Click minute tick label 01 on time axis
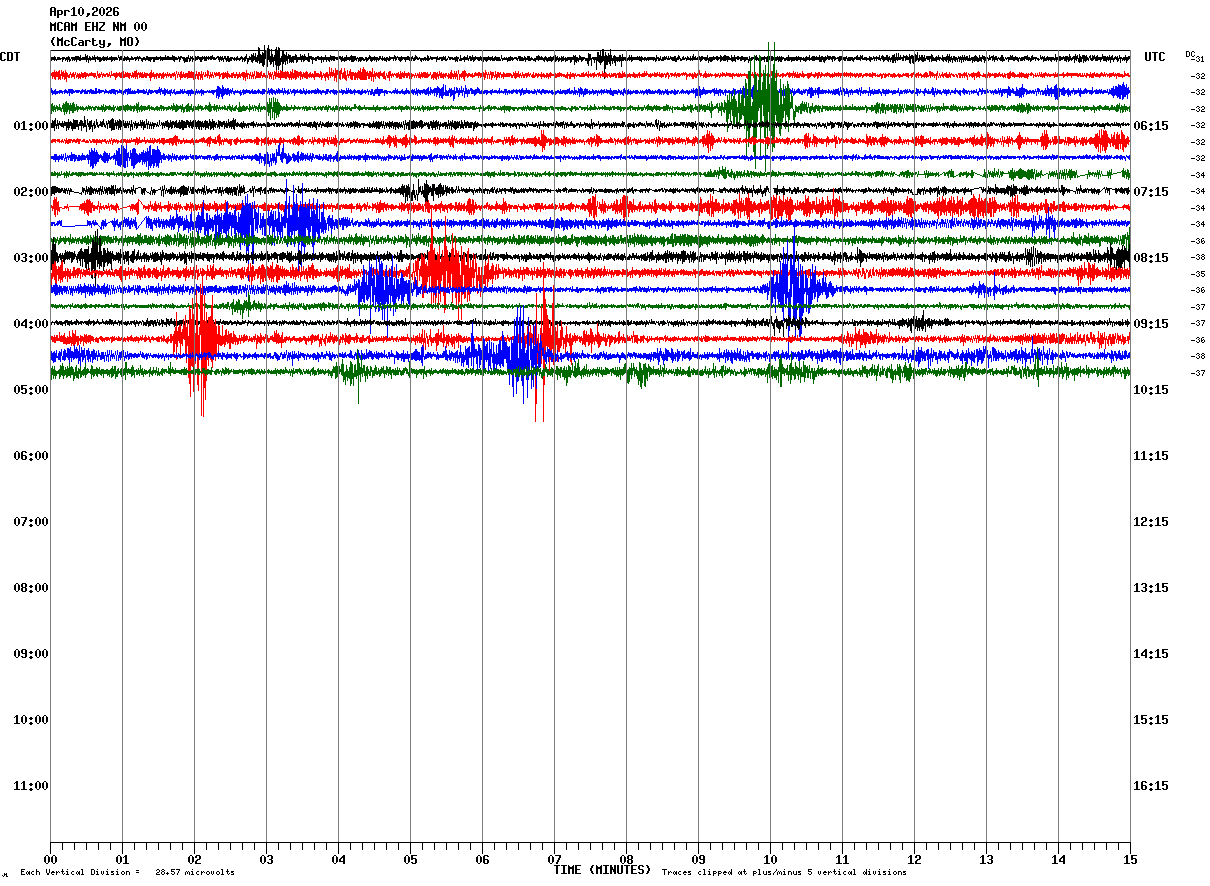Screen dimensions: 1210x886 click(x=122, y=859)
